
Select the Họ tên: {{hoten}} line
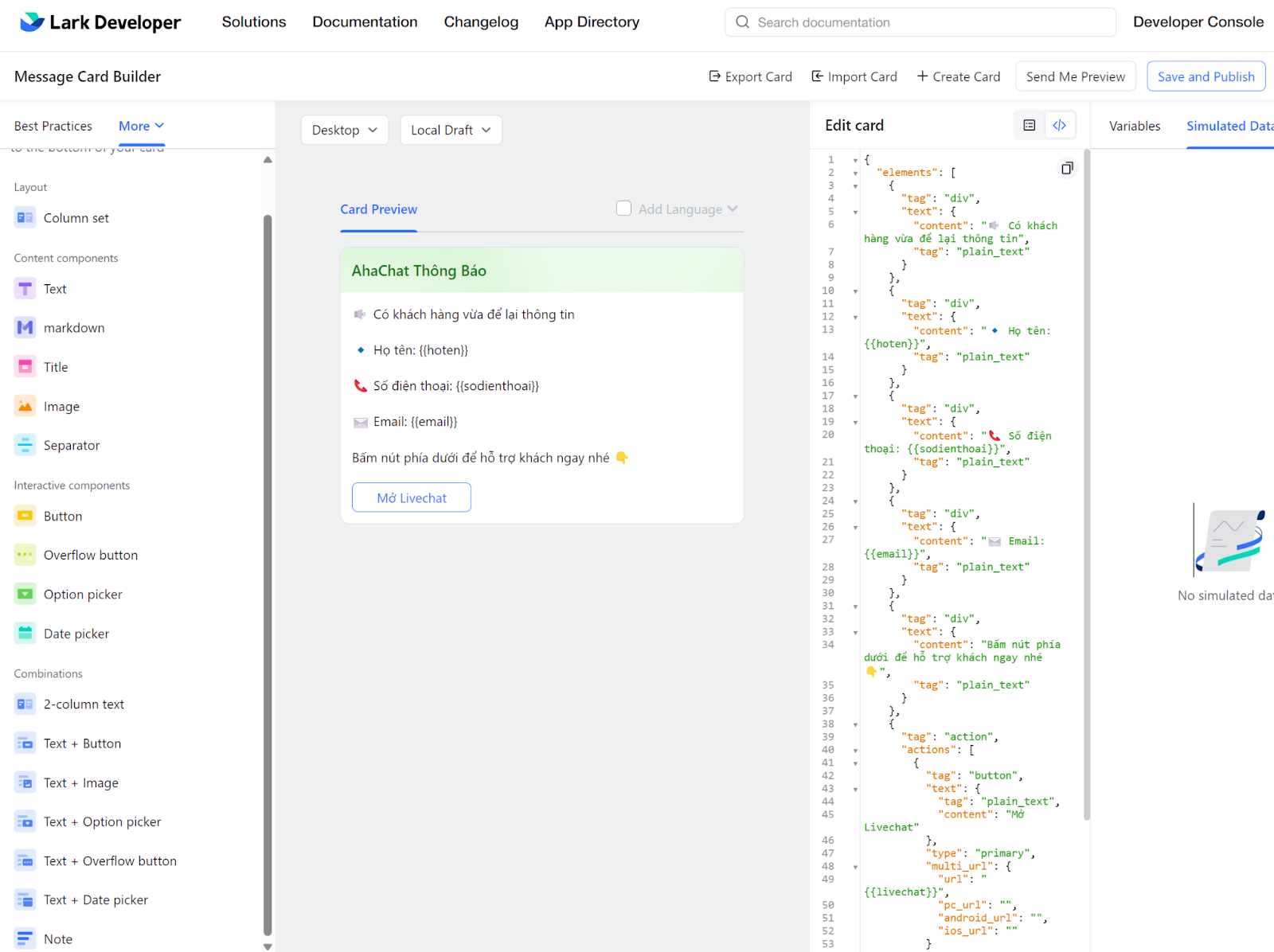coord(412,350)
